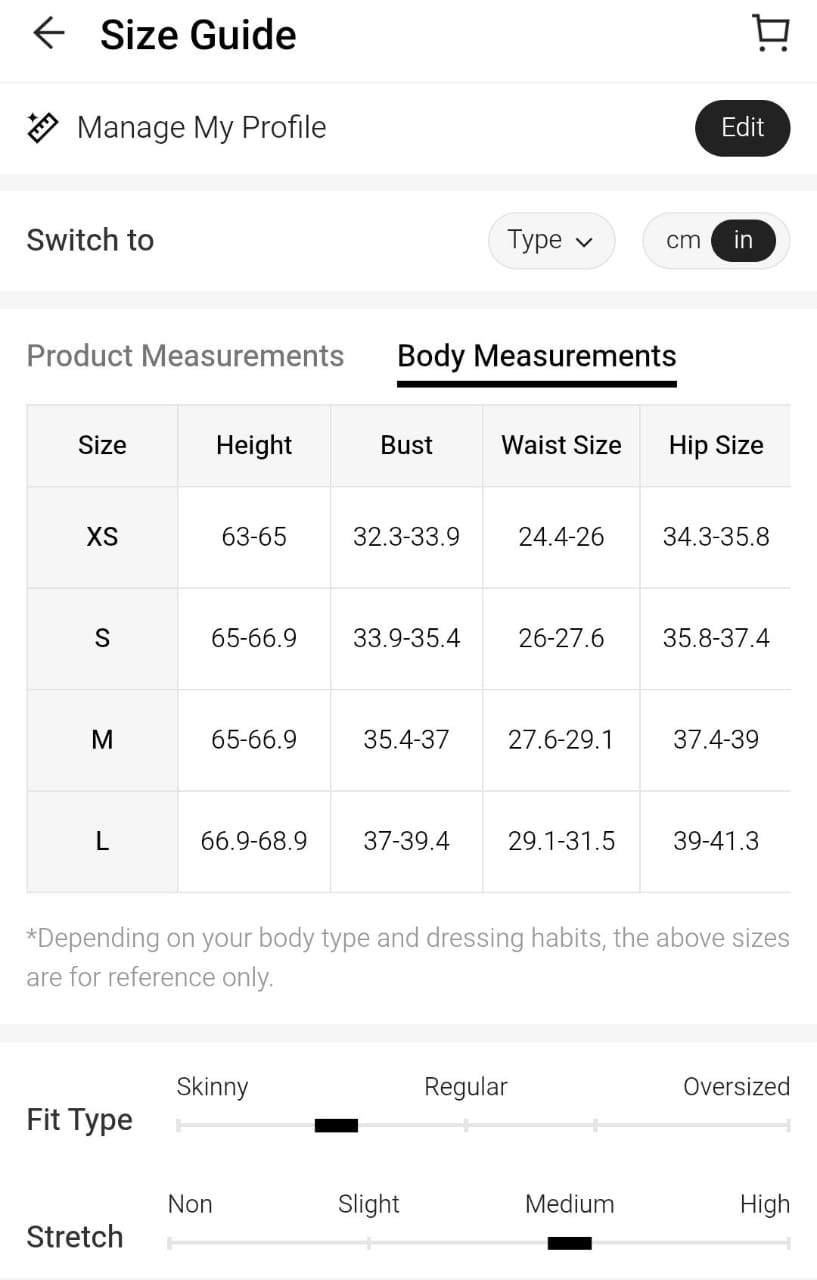Click the Stretch slider Medium marker
Viewport: 817px width, 1280px height.
coord(570,1243)
